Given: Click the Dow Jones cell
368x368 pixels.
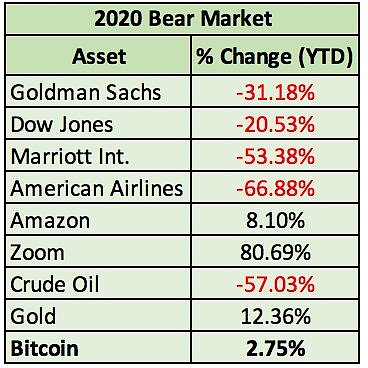Looking at the screenshot, I should (98, 123).
